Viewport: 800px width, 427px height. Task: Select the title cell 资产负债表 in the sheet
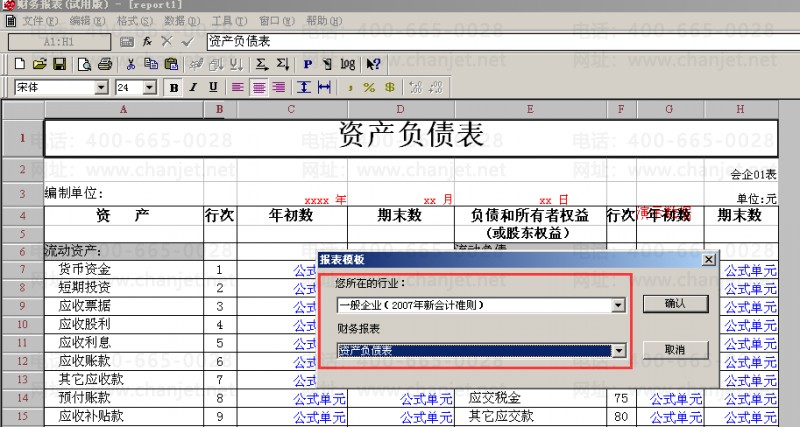pyautogui.click(x=411, y=138)
